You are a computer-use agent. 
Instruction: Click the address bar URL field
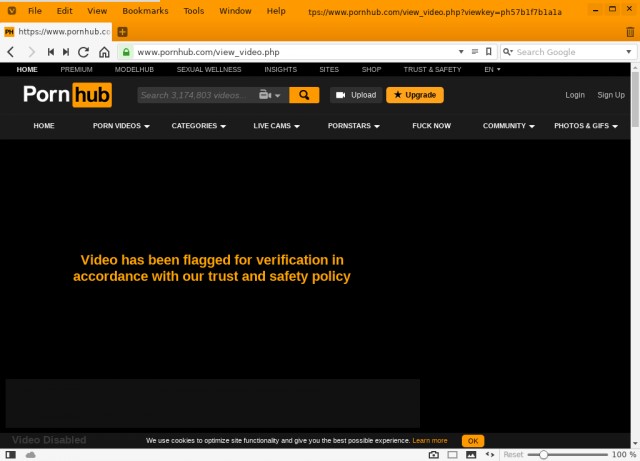point(294,52)
